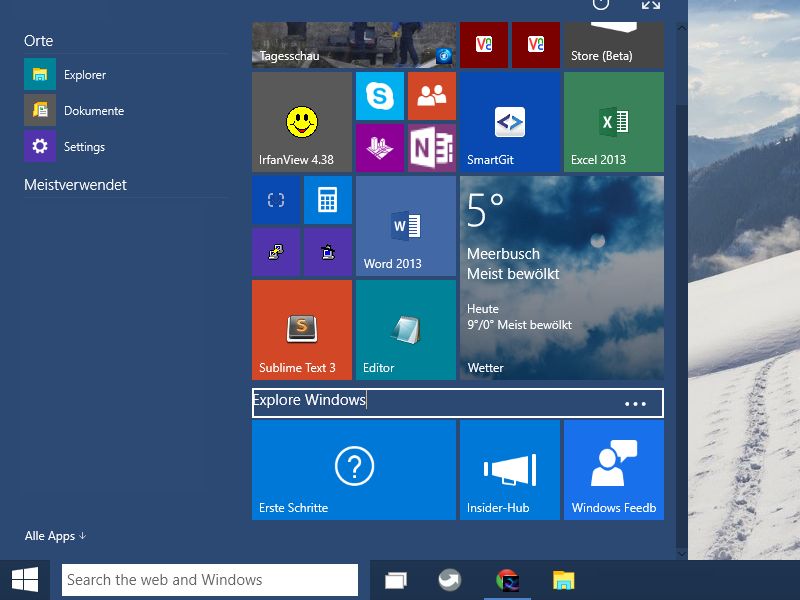Viewport: 800px width, 600px height.
Task: Open SmartGit tile
Action: click(510, 122)
